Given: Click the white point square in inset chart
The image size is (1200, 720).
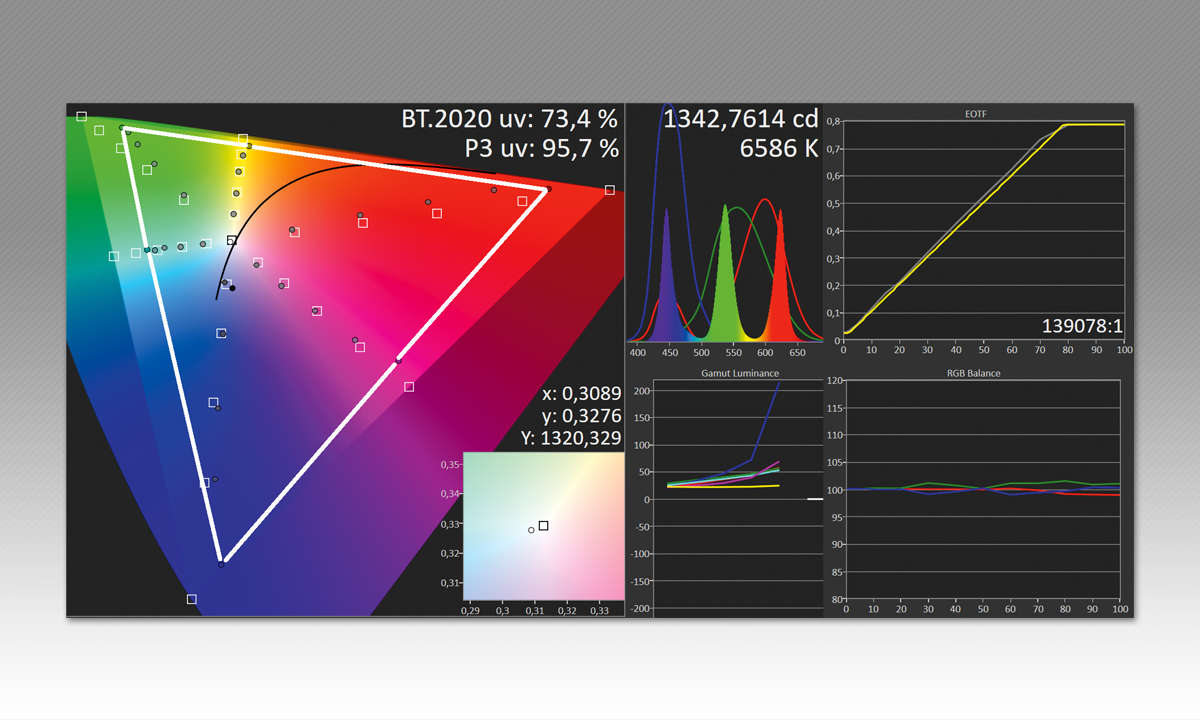Looking at the screenshot, I should [x=543, y=525].
